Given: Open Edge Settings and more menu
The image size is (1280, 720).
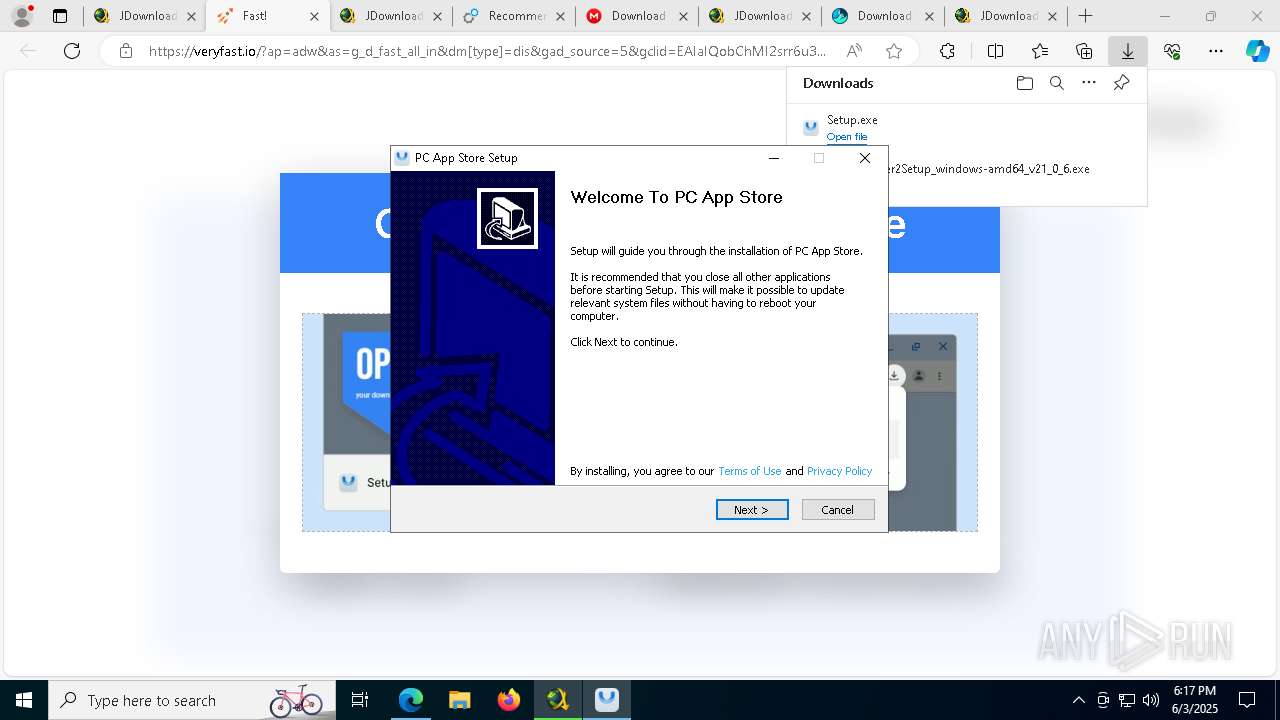Looking at the screenshot, I should pyautogui.click(x=1216, y=51).
